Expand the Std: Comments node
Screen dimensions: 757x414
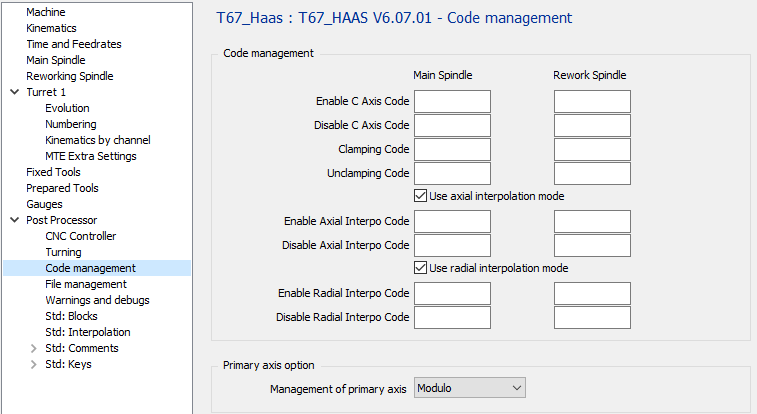(34, 348)
